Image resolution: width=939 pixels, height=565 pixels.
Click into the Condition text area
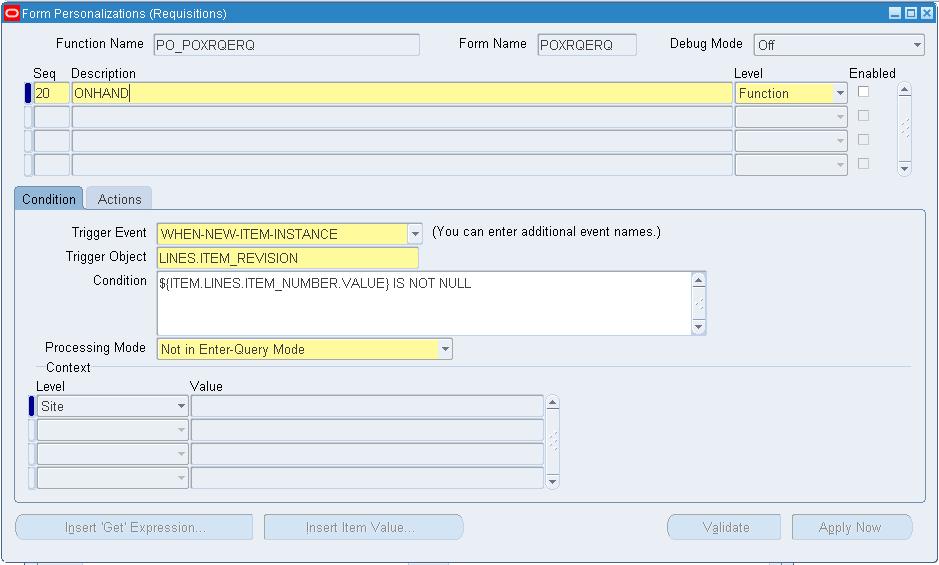(x=424, y=303)
